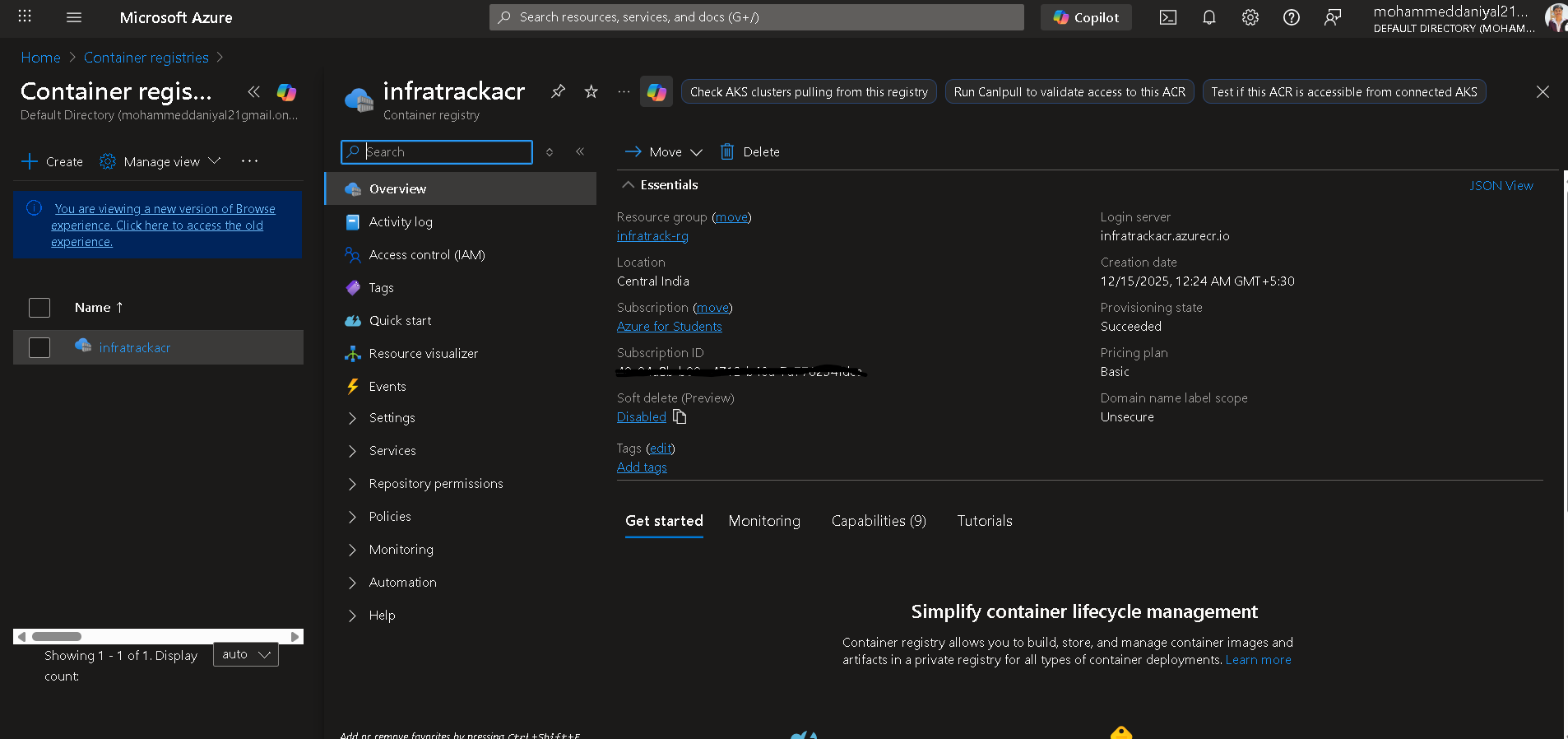The height and width of the screenshot is (739, 1568).
Task: Add infratrackacr to favorites star
Action: [591, 91]
